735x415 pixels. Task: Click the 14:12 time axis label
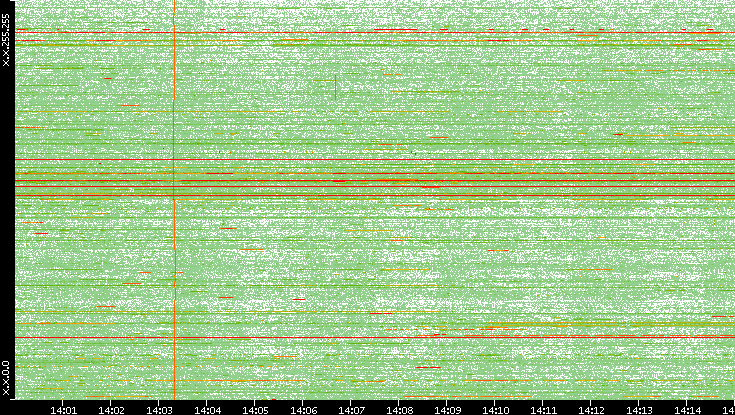click(590, 410)
